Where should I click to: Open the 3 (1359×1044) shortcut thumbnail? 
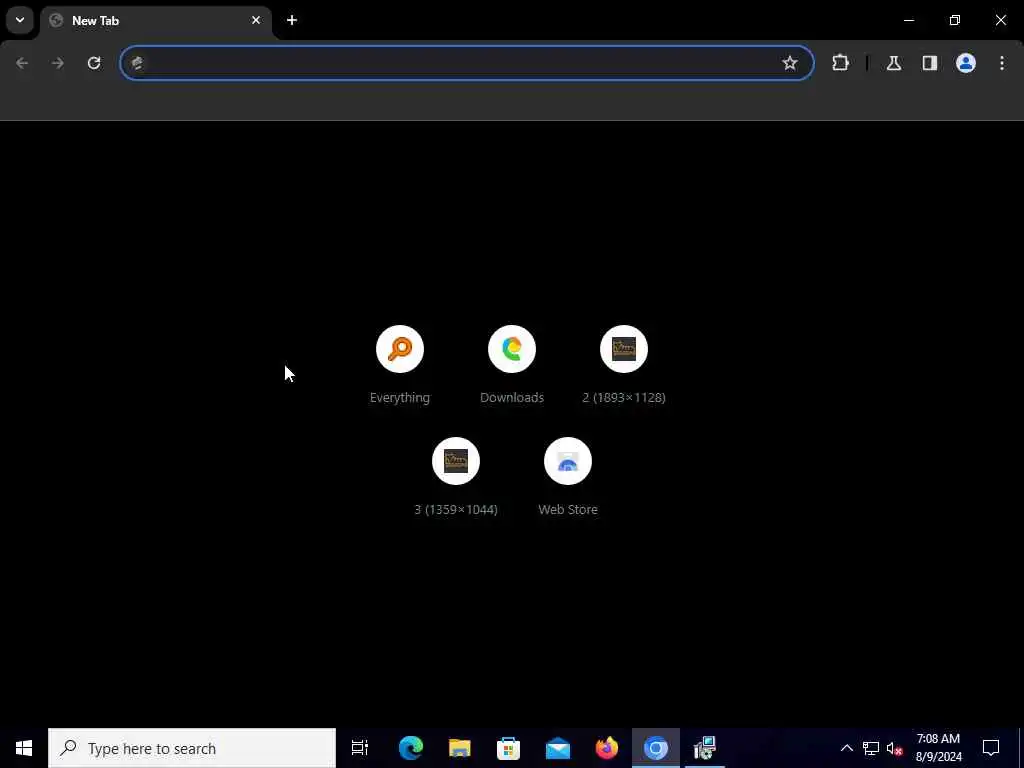pyautogui.click(x=456, y=461)
